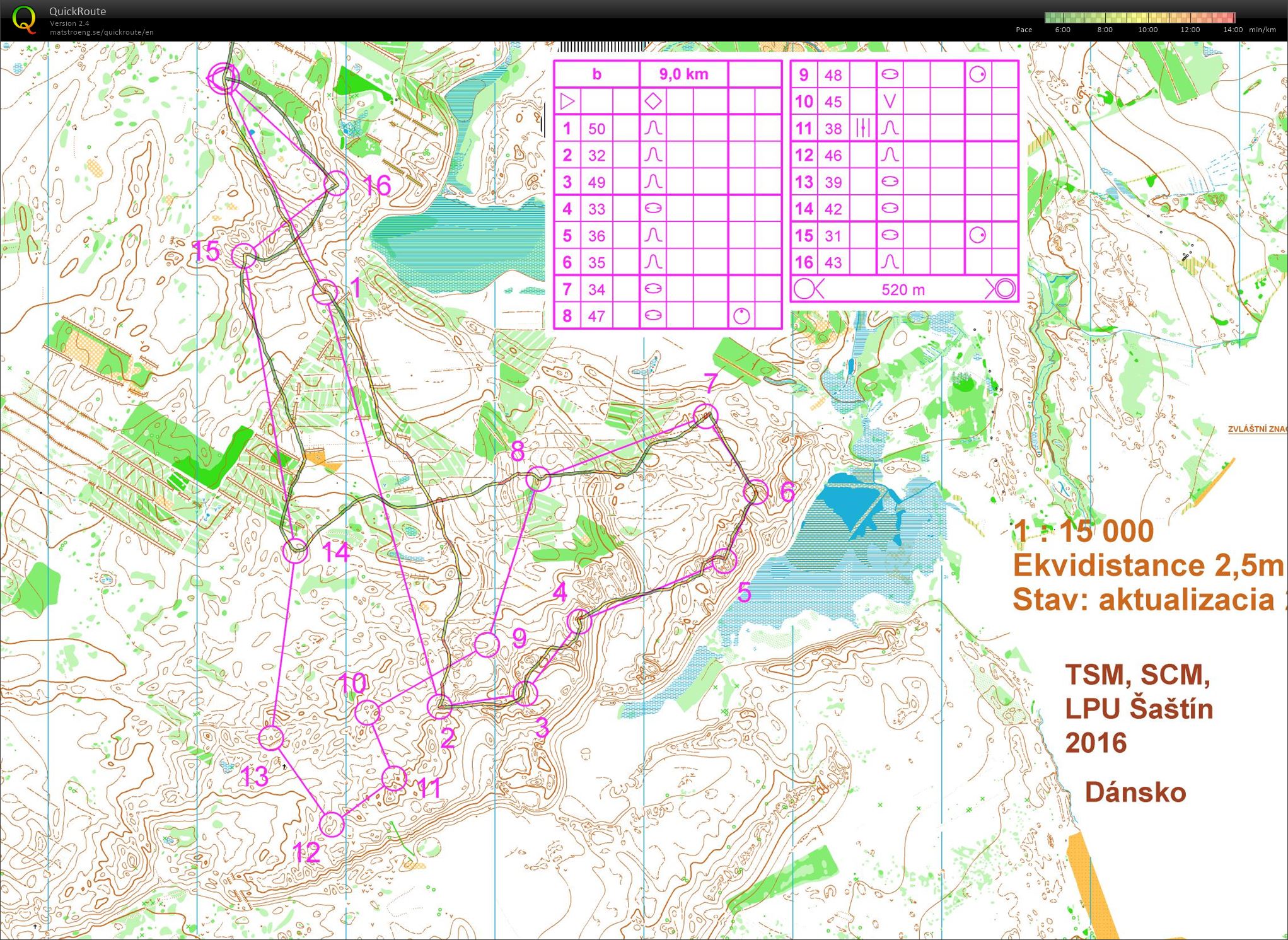Click the 10:00 pace scale value
The height and width of the screenshot is (940, 1288).
1147,30
